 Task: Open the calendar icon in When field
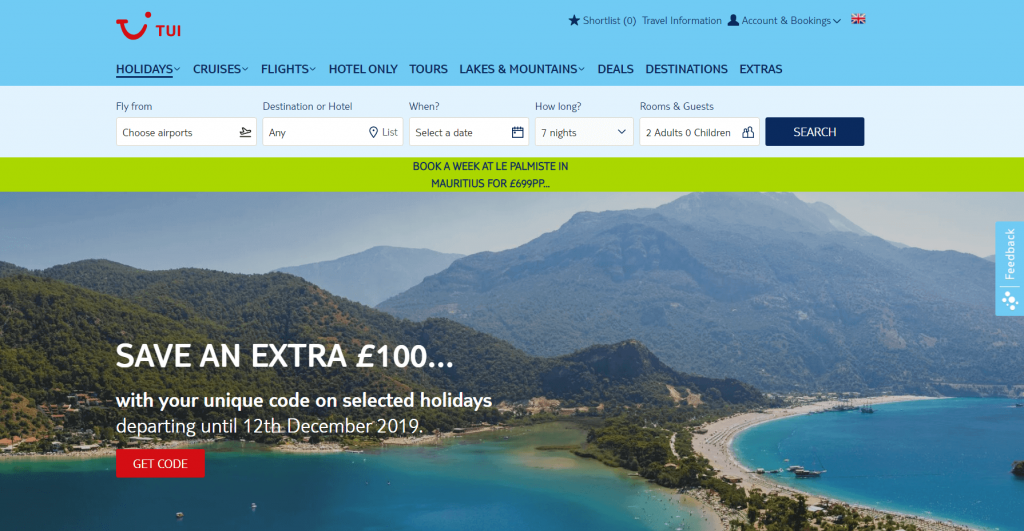517,132
